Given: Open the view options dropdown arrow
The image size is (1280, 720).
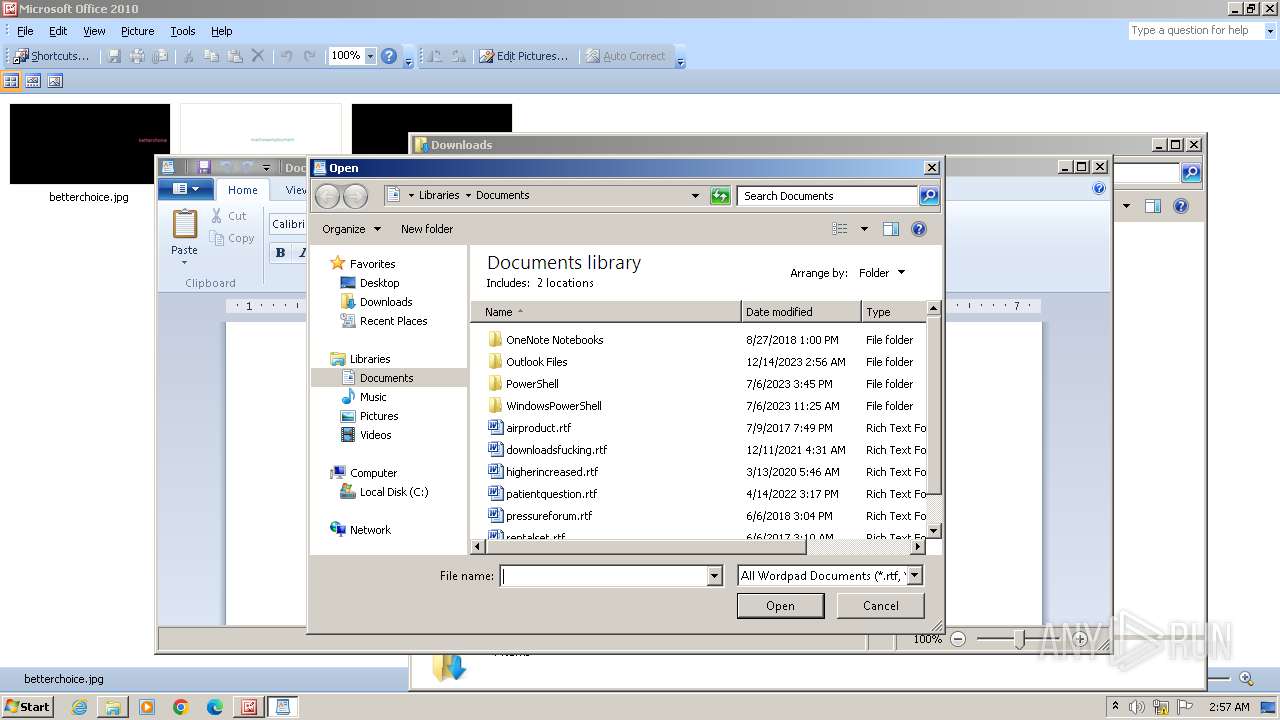Looking at the screenshot, I should (864, 229).
